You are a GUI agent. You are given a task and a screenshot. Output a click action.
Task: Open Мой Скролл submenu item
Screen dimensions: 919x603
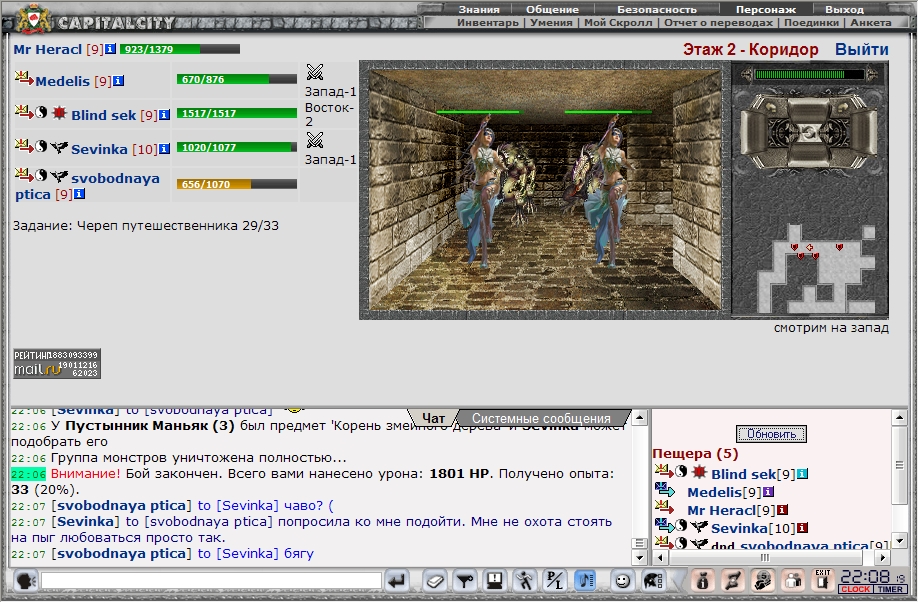tap(618, 23)
